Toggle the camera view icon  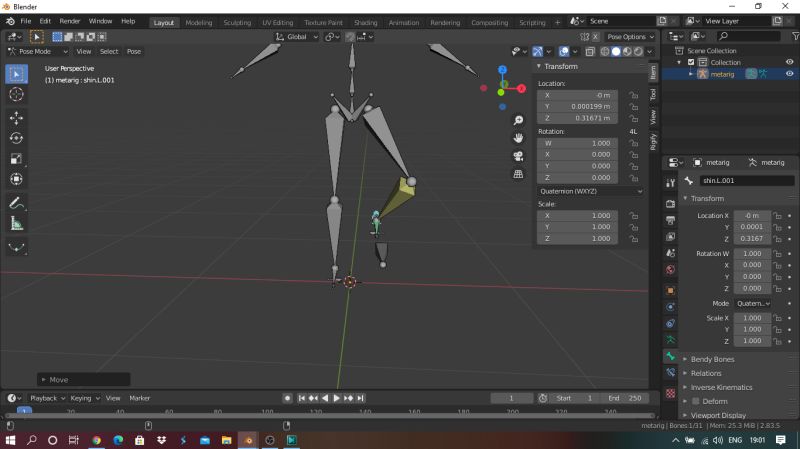tap(518, 156)
